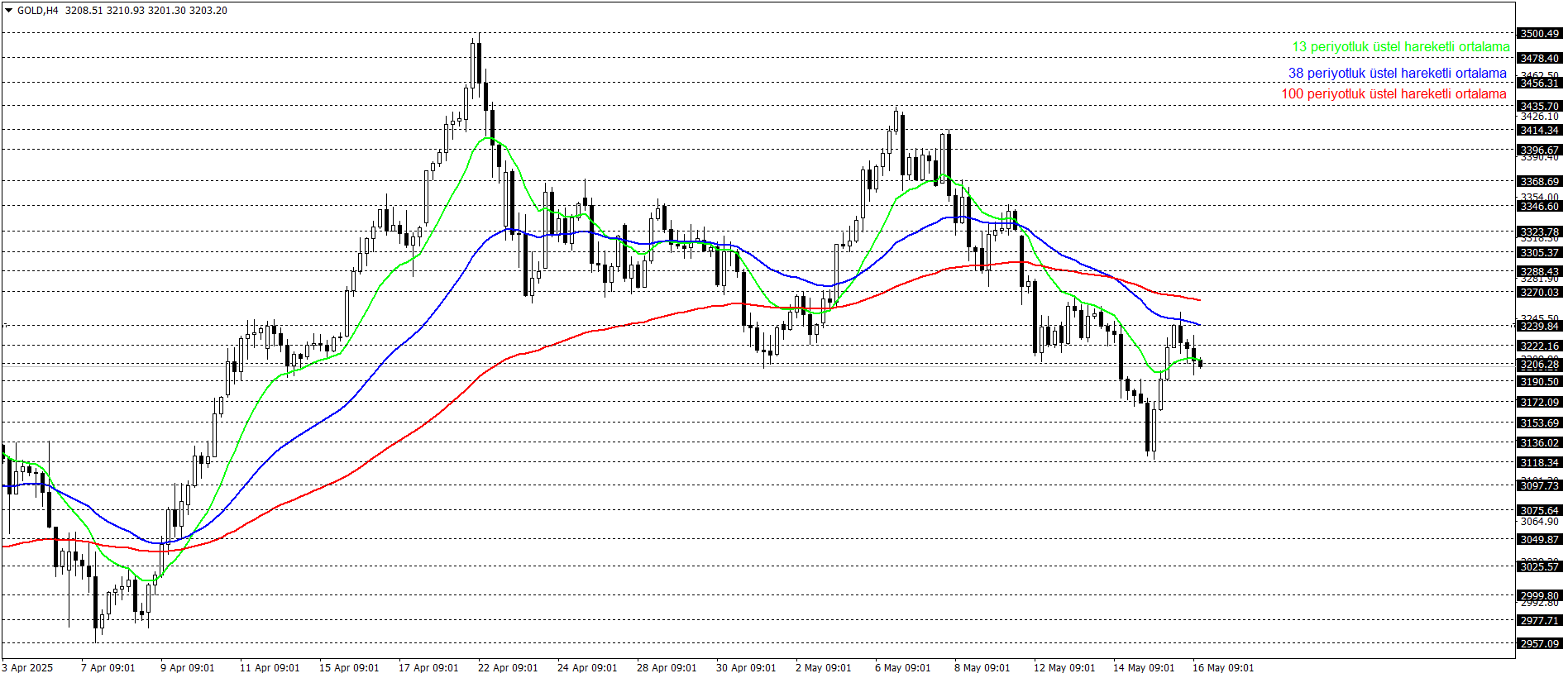Screen dimensions: 1568x678
Task: Click the 3075.64 price level label
Action: (1540, 511)
